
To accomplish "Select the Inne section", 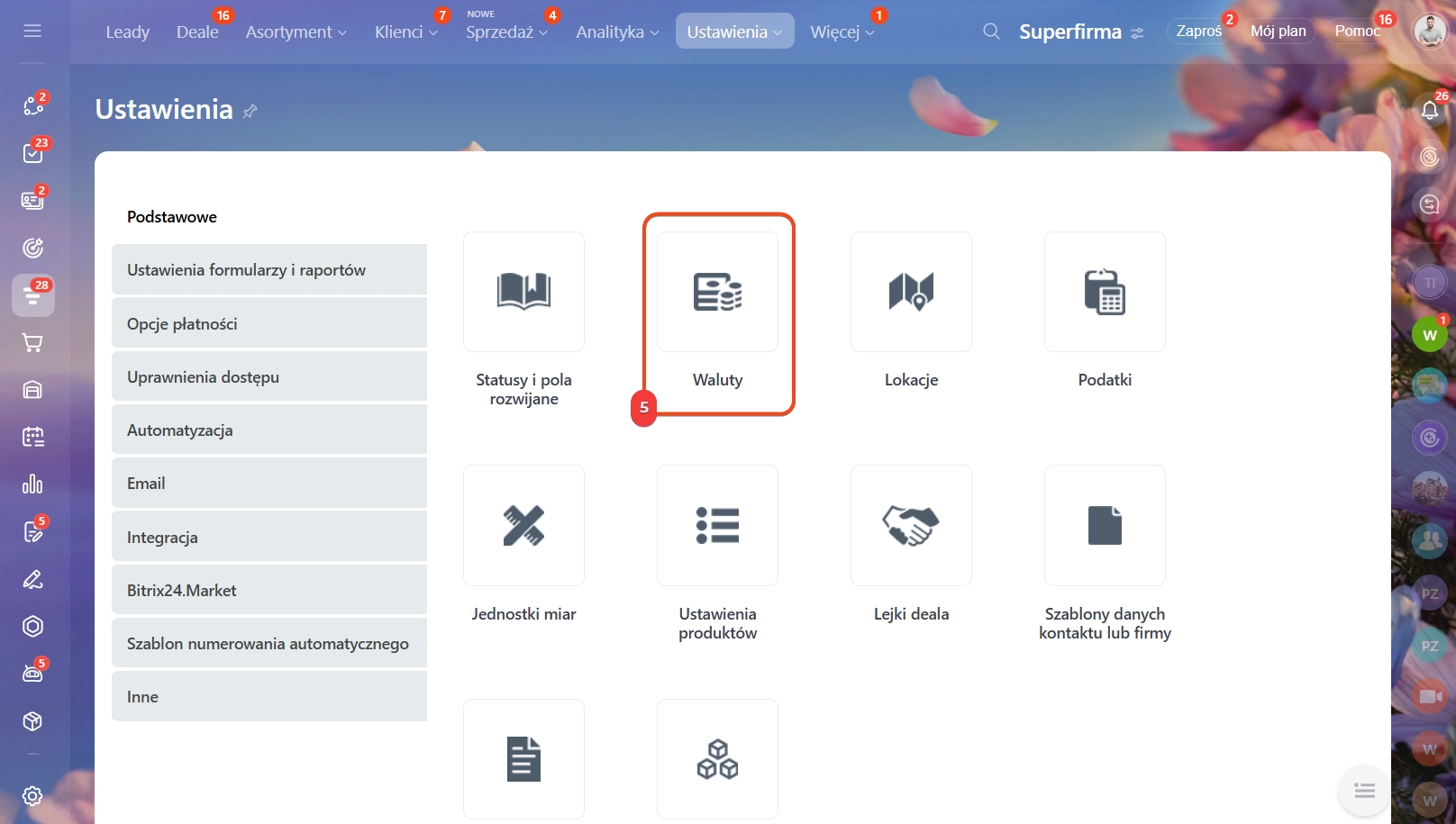I will (269, 696).
